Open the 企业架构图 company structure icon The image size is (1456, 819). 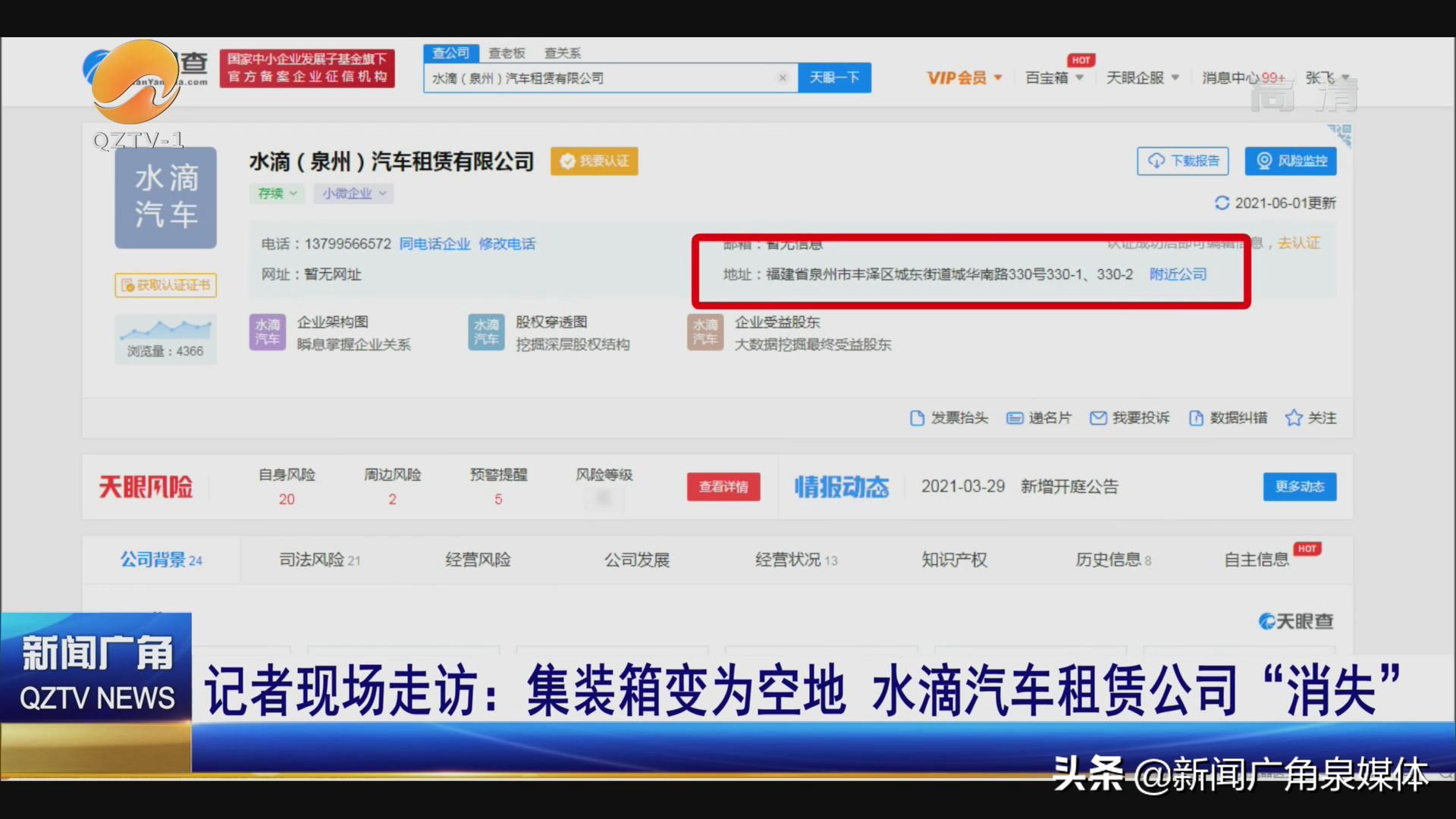point(267,332)
